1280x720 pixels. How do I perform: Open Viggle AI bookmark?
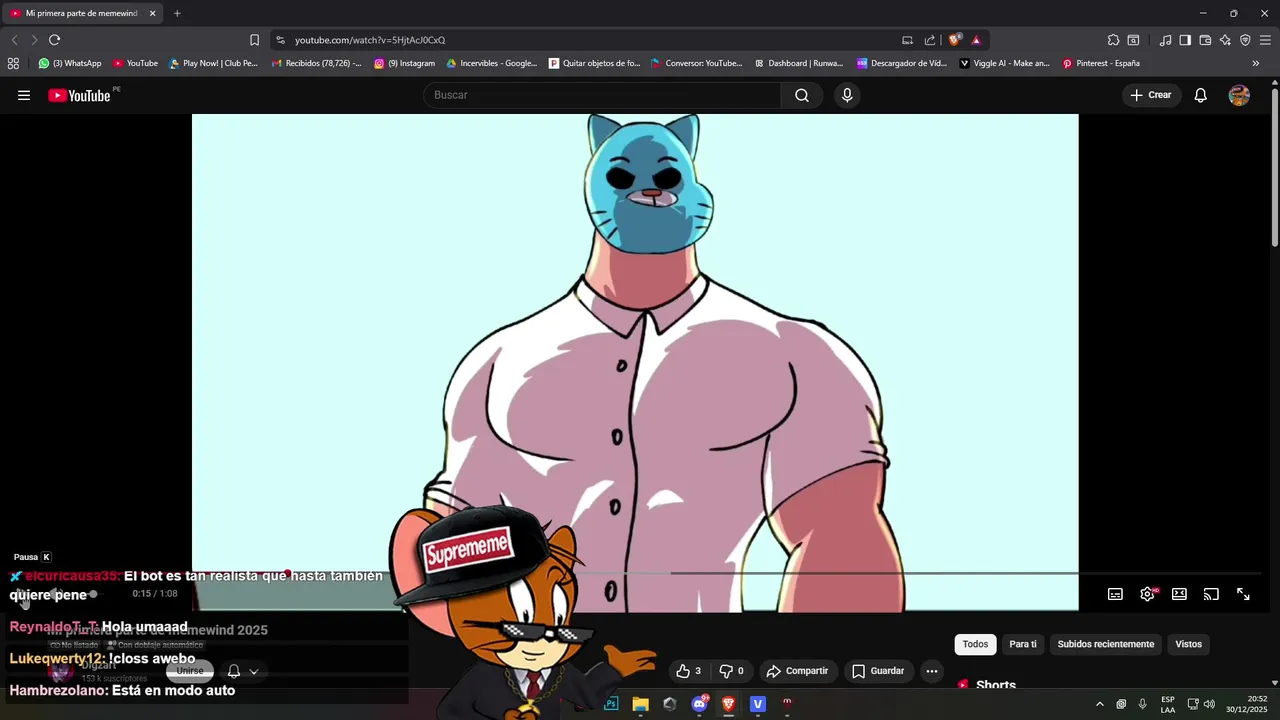coord(1005,63)
